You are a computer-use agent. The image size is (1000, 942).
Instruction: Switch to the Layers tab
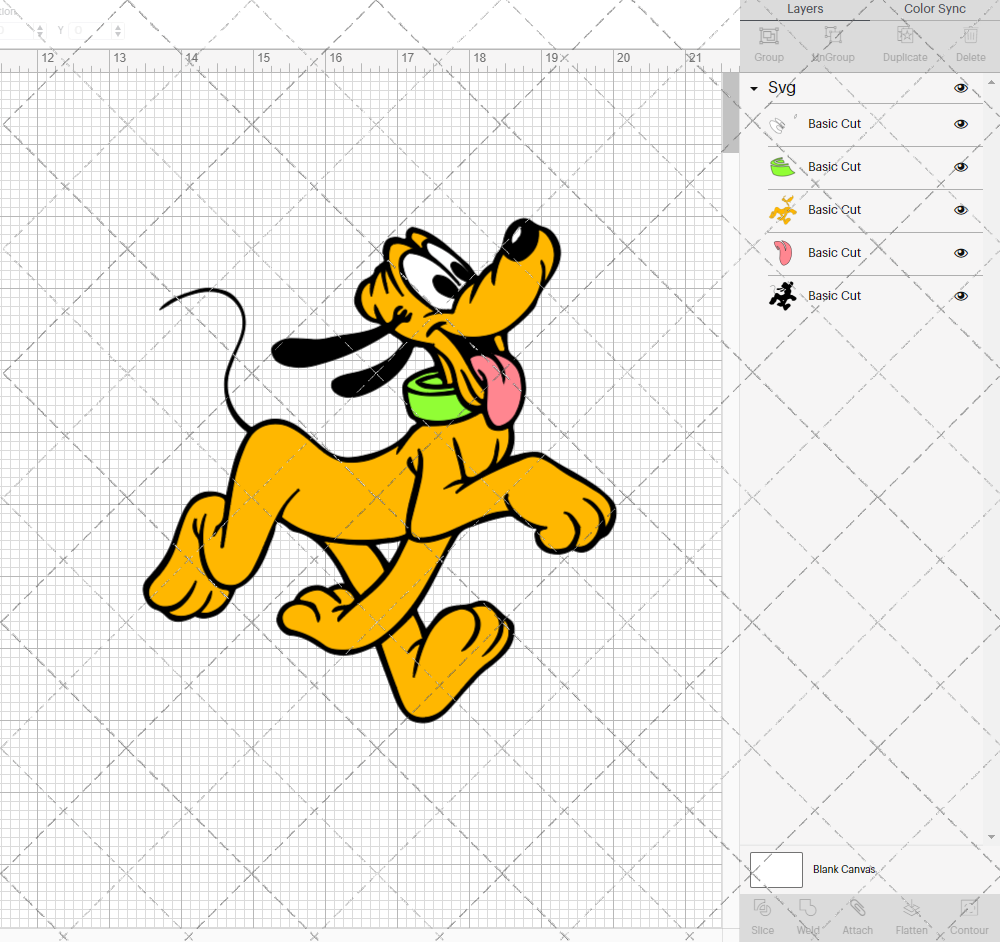[805, 9]
